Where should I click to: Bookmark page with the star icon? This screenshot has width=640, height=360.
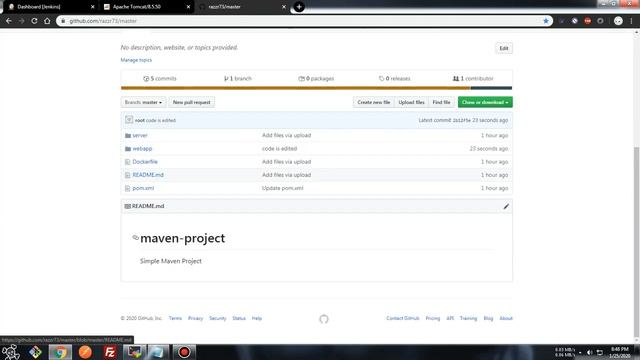pyautogui.click(x=546, y=21)
